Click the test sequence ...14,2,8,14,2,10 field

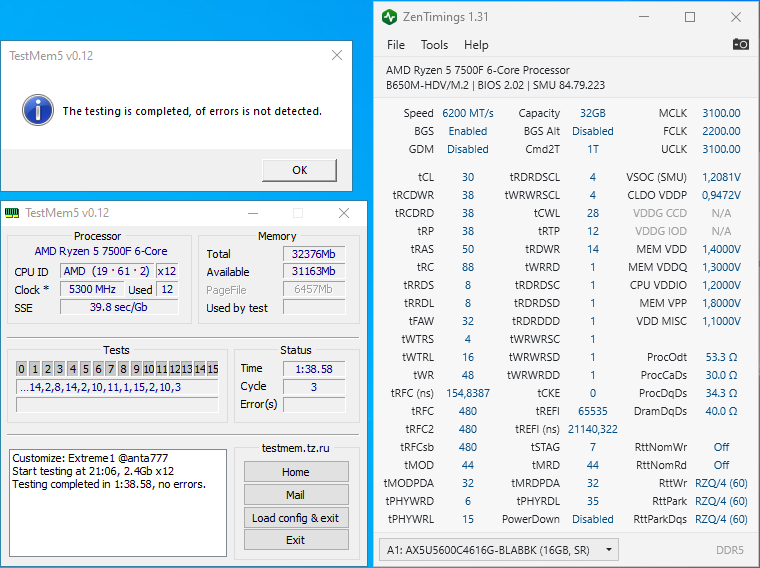(x=117, y=387)
